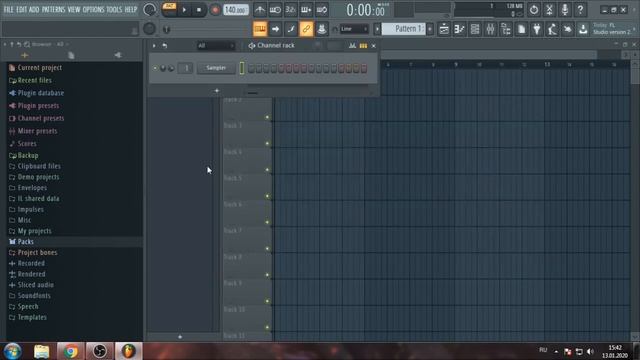Click the circular undo history icon
640x360 pixels.
[x=534, y=10]
